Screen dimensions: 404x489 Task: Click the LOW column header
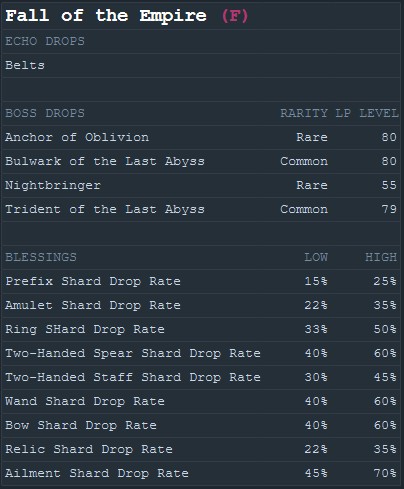click(316, 257)
